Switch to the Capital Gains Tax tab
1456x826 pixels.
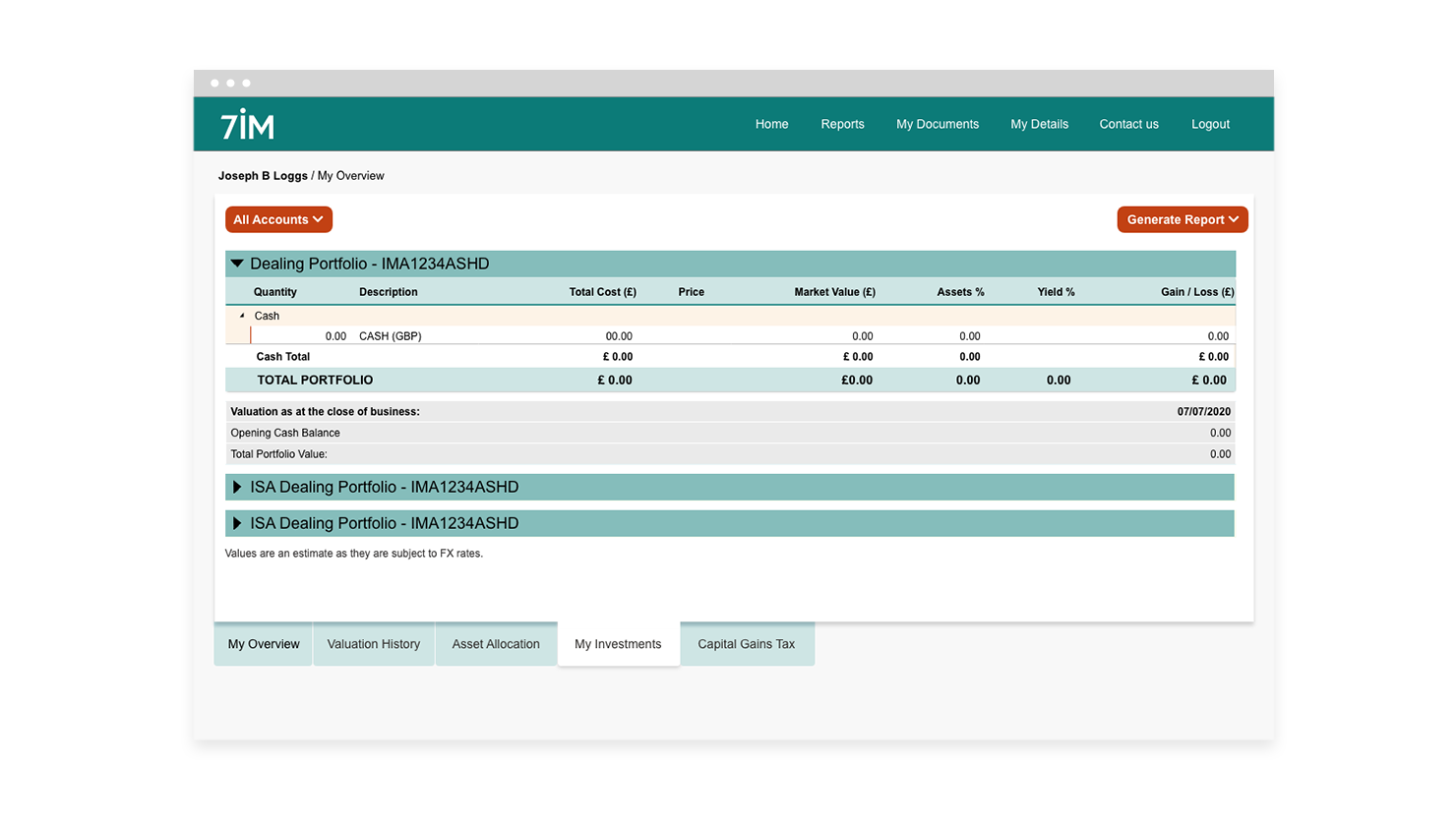coord(746,643)
